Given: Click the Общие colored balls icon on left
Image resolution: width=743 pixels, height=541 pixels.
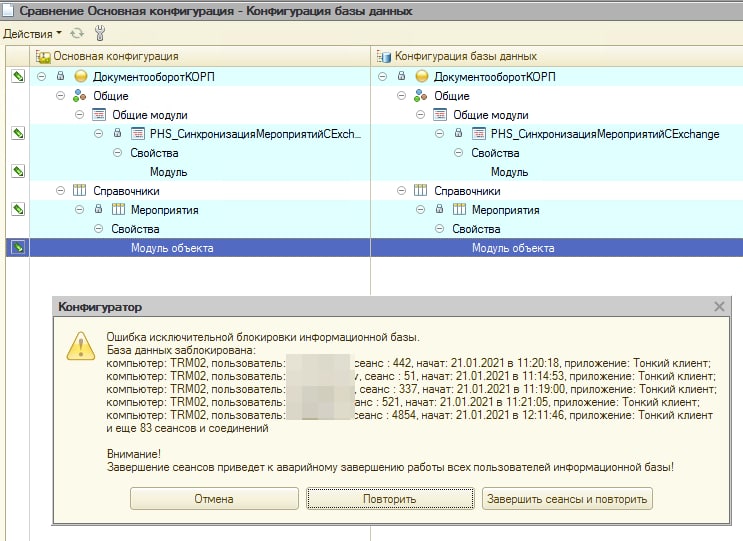Looking at the screenshot, I should [x=80, y=96].
